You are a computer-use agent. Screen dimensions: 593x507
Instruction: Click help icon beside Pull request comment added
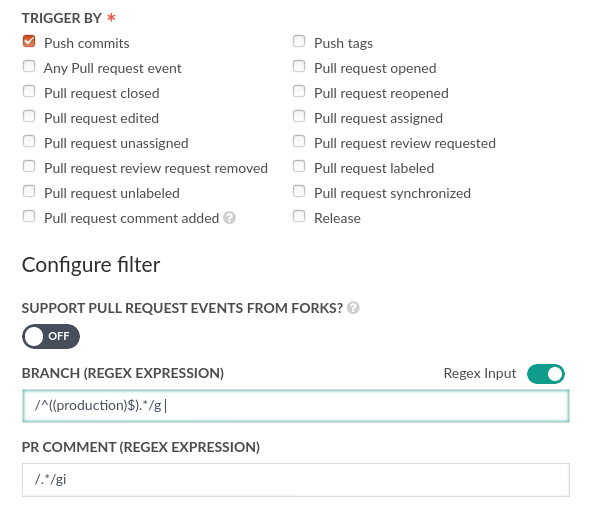tap(229, 218)
